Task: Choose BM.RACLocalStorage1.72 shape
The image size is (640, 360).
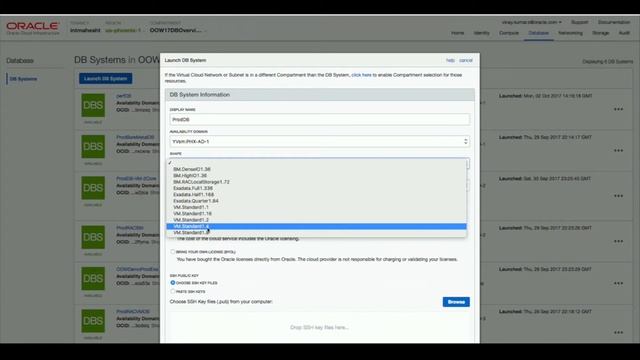Action: pos(316,182)
